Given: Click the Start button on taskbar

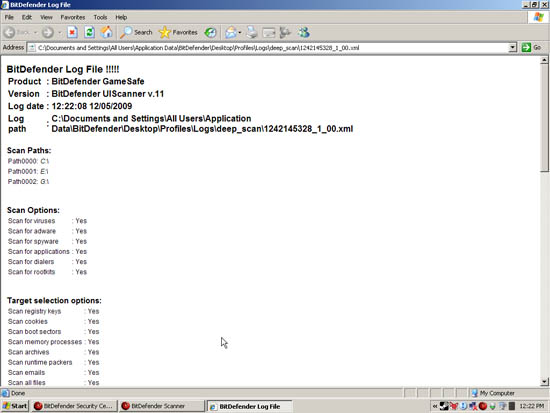Looking at the screenshot, I should click(x=14, y=406).
